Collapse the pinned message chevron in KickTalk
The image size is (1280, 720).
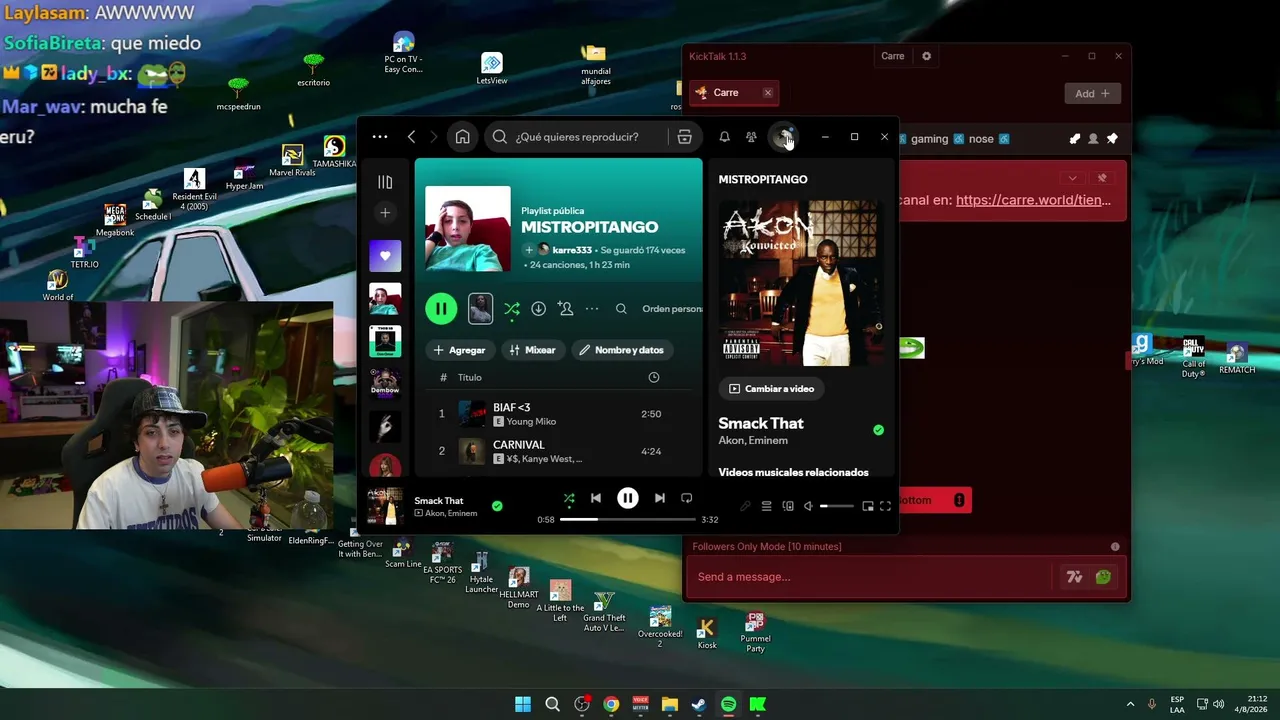point(1072,178)
